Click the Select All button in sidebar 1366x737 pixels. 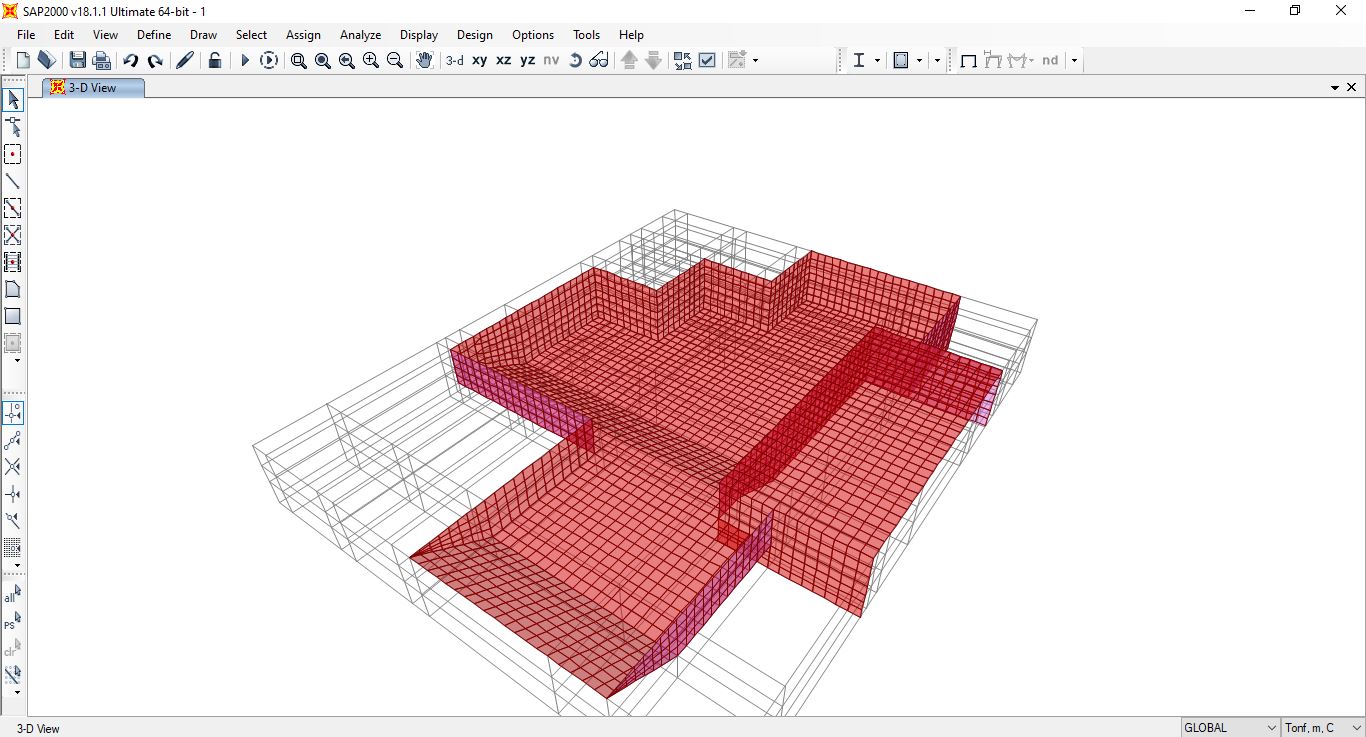(12, 595)
